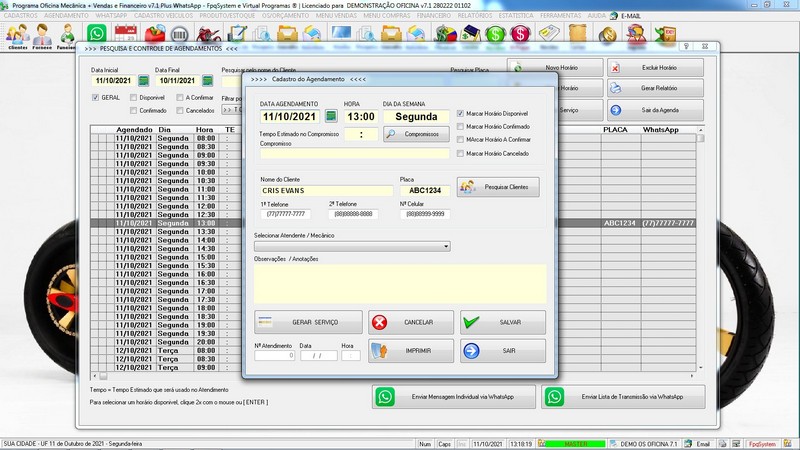Click the exit door toolbar icon

665,34
